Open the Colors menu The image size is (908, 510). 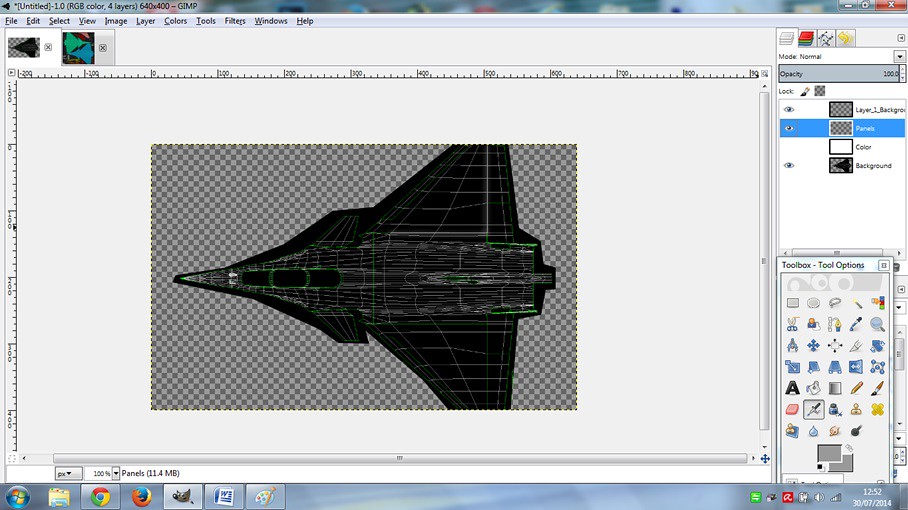click(x=175, y=21)
